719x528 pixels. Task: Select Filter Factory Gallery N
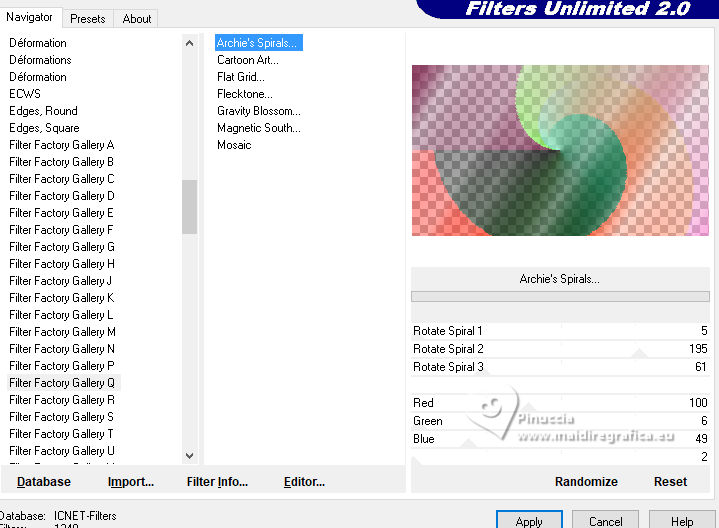[x=61, y=348]
